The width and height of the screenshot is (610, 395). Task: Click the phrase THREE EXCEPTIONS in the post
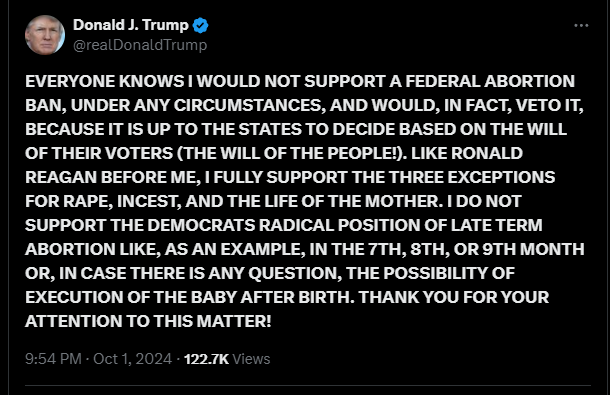472,177
